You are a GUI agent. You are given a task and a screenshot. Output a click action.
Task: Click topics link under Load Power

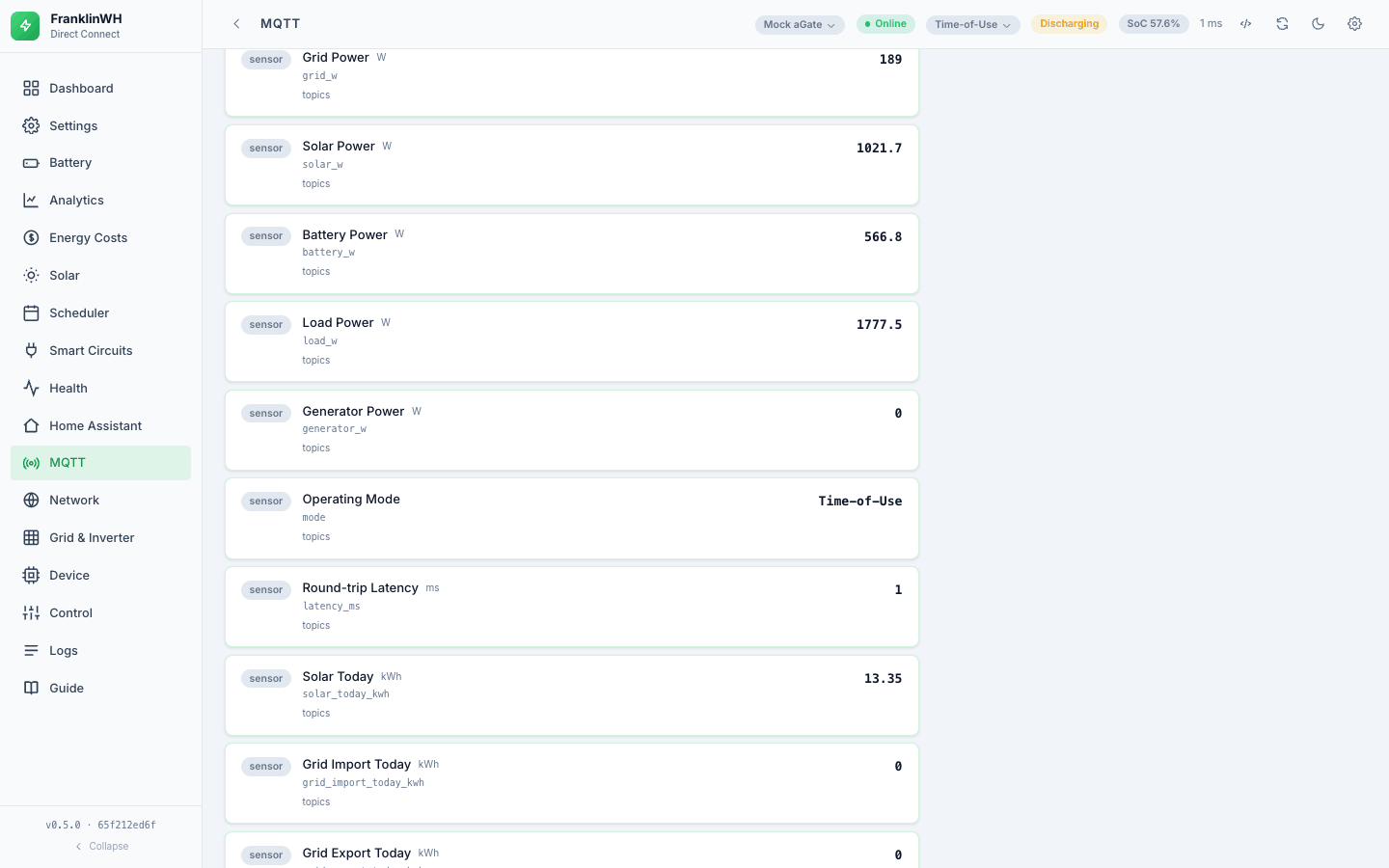[316, 361]
